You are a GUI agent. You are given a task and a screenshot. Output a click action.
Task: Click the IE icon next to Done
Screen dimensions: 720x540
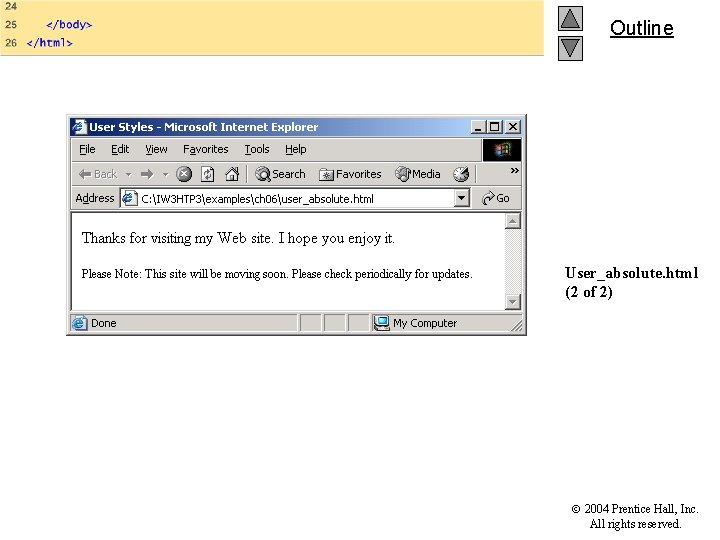click(x=79, y=323)
